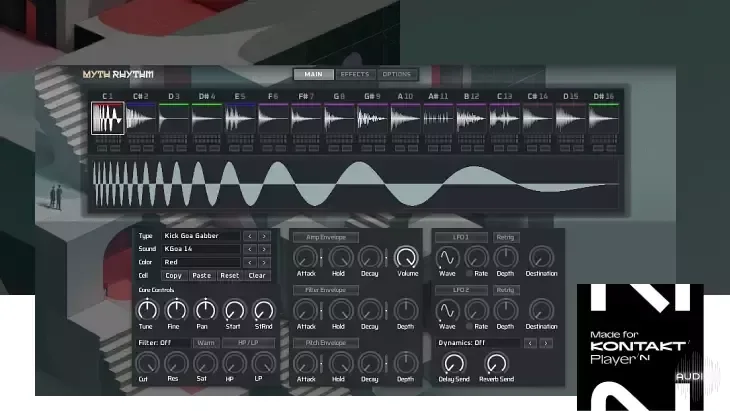Copy the current cell
The height and width of the screenshot is (411, 730).
point(174,276)
